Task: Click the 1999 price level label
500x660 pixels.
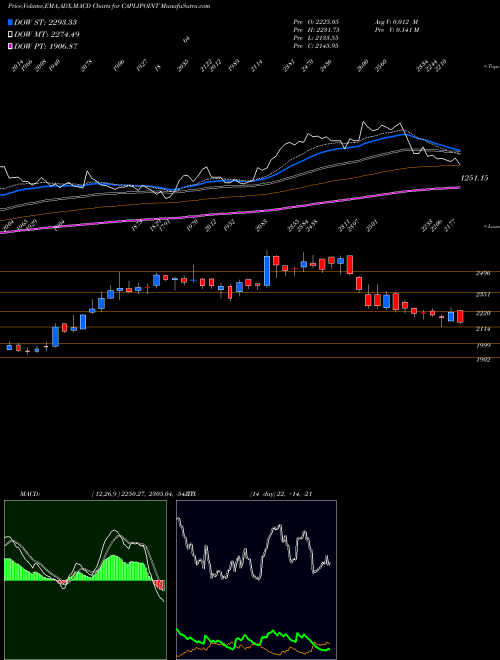Action: point(483,346)
